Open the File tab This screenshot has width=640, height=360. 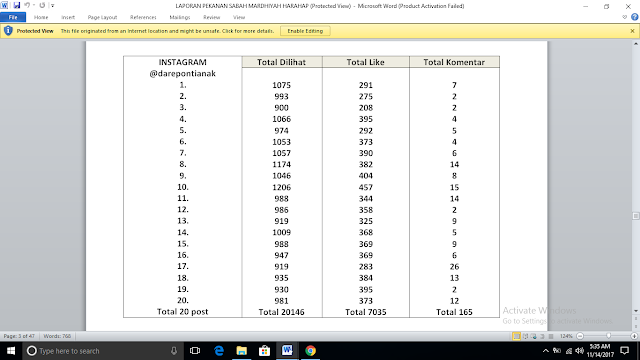click(x=13, y=17)
